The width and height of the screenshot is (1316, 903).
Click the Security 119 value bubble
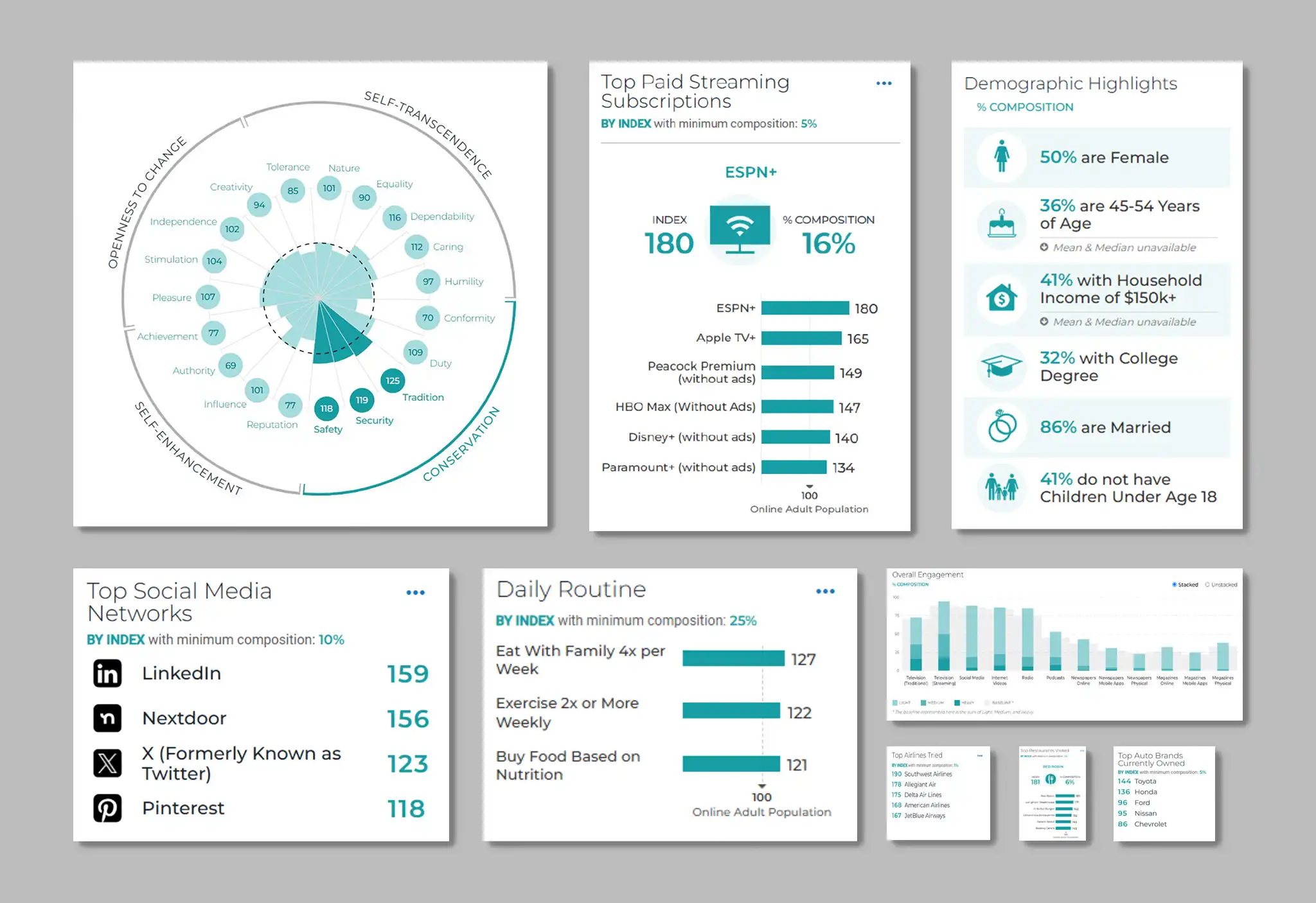[362, 400]
